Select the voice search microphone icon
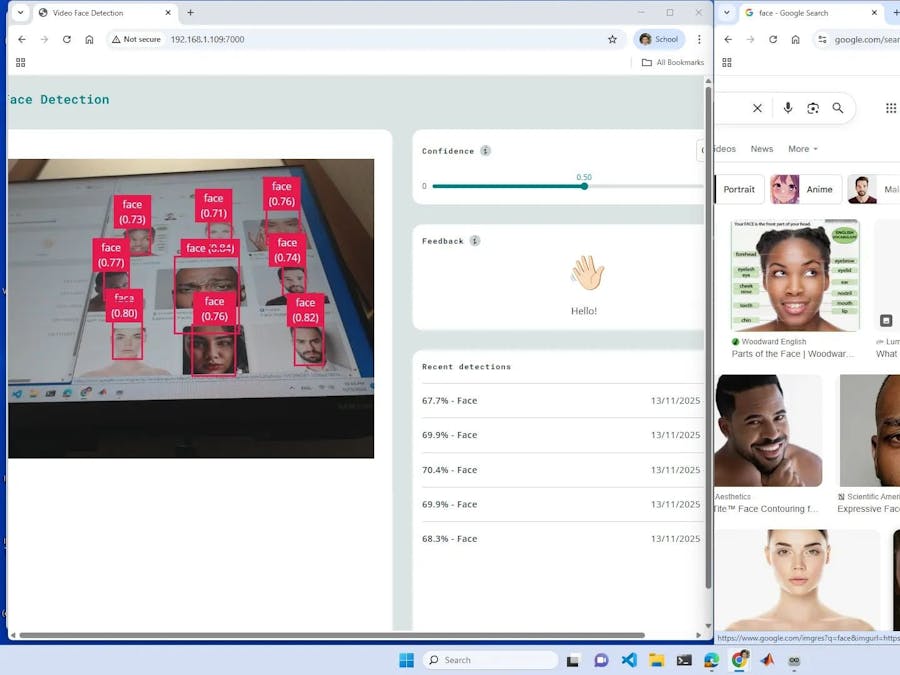The width and height of the screenshot is (900, 675). (x=789, y=107)
